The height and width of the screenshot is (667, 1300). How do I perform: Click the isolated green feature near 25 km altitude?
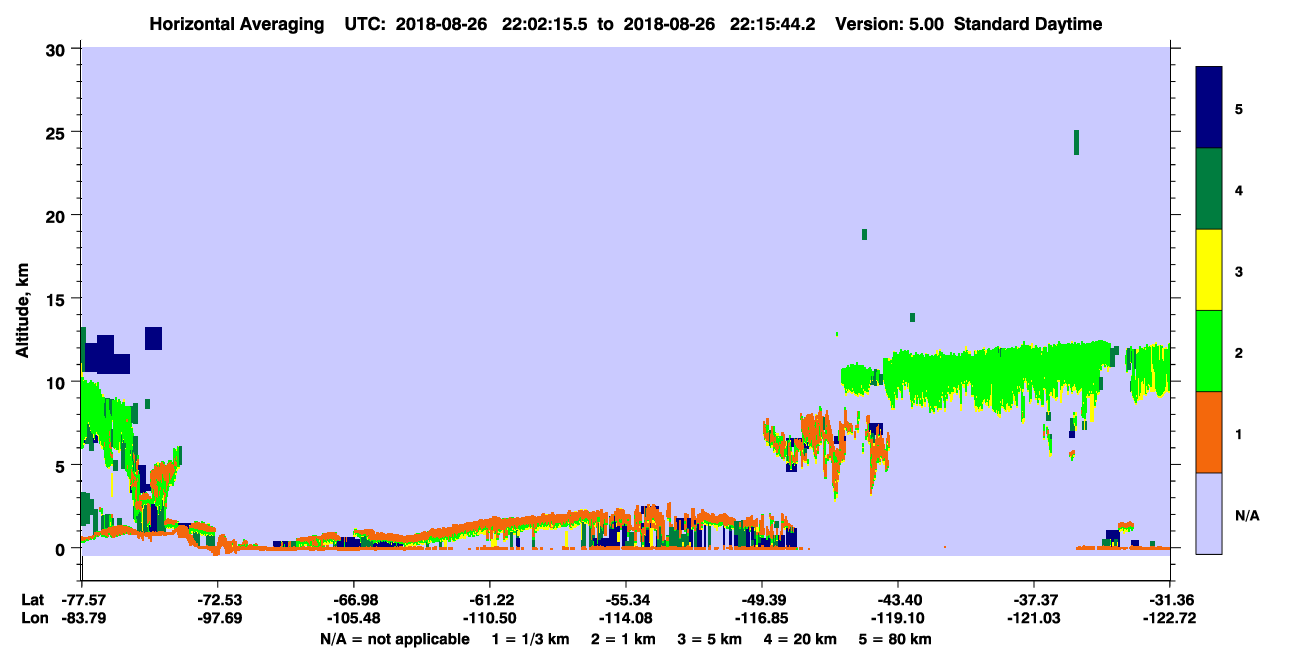(1076, 142)
